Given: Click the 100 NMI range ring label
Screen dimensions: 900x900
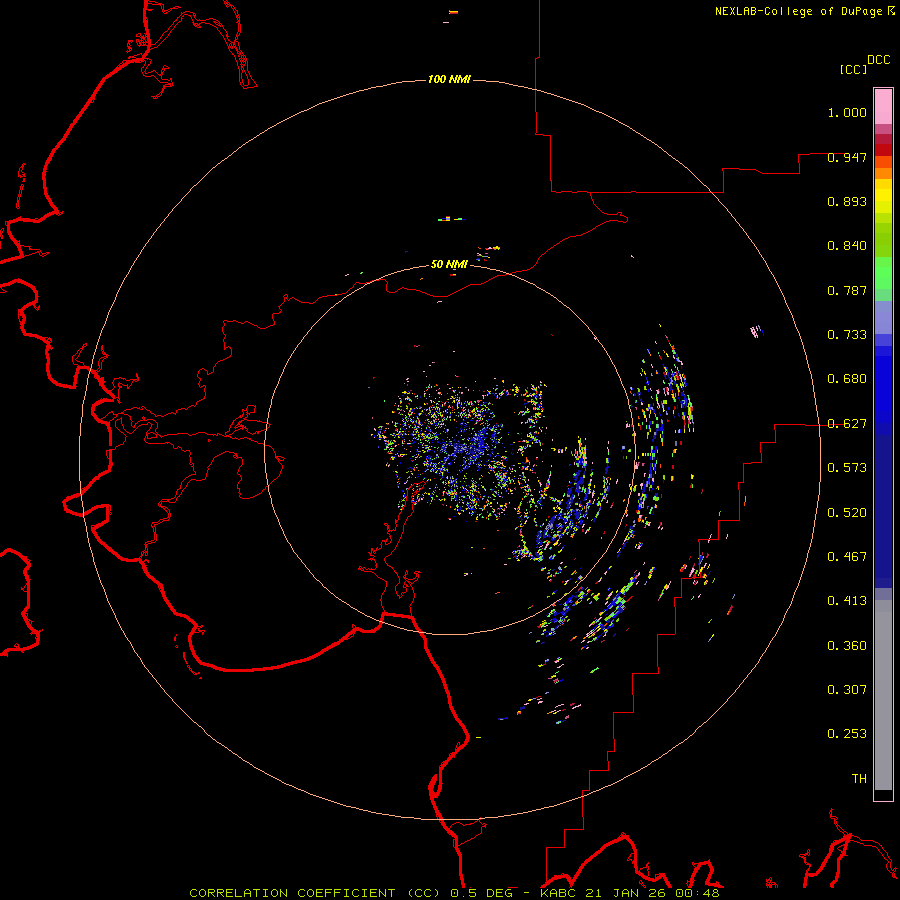Looking at the screenshot, I should click(x=449, y=79).
